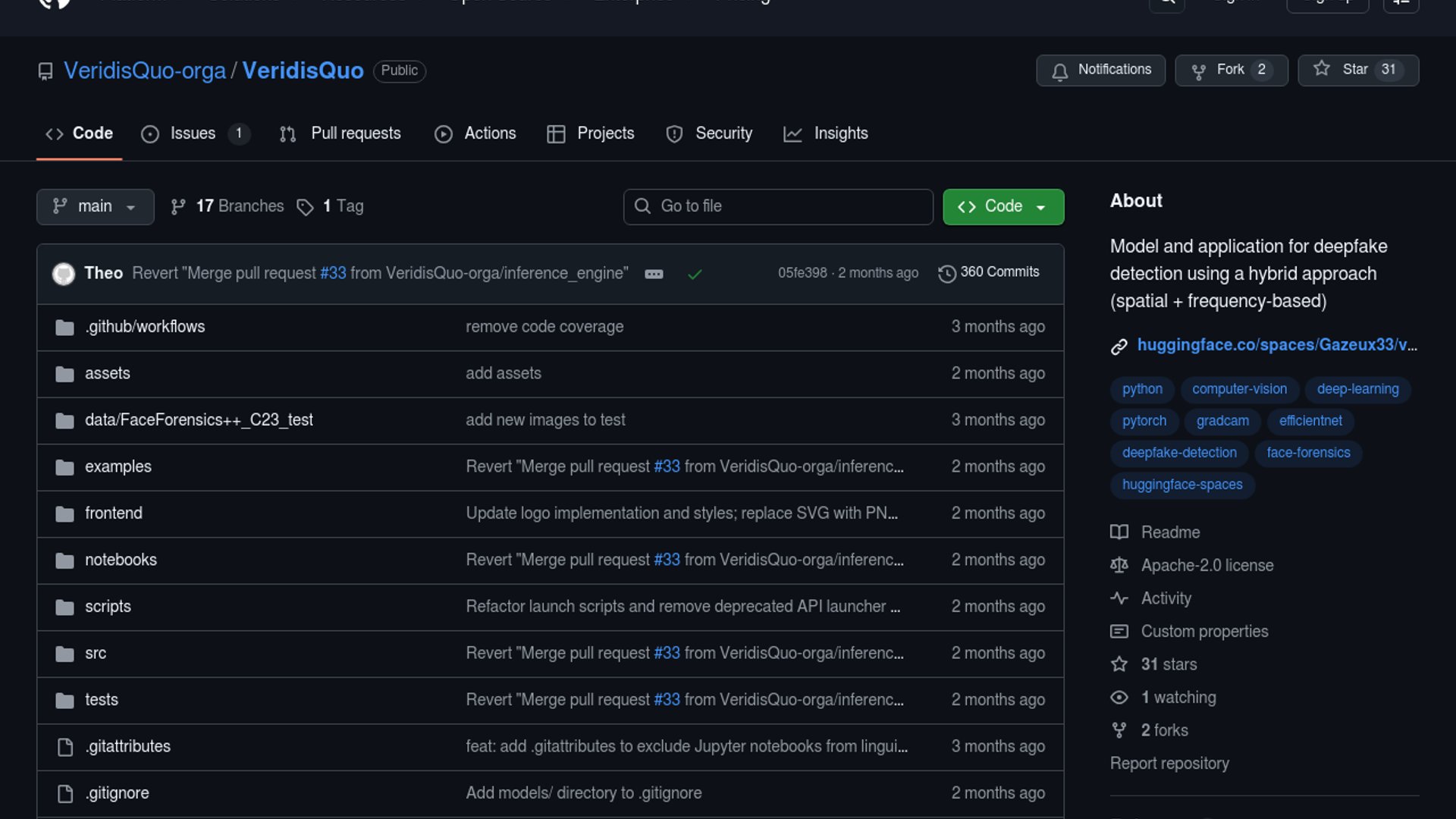Fork the VeridisQuo repository
Image resolution: width=1456 pixels, height=819 pixels.
pos(1231,70)
